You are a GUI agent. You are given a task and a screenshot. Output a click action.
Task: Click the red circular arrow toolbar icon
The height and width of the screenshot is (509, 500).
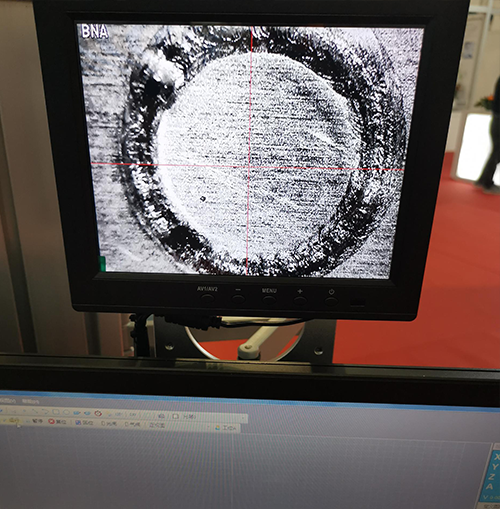98,413
